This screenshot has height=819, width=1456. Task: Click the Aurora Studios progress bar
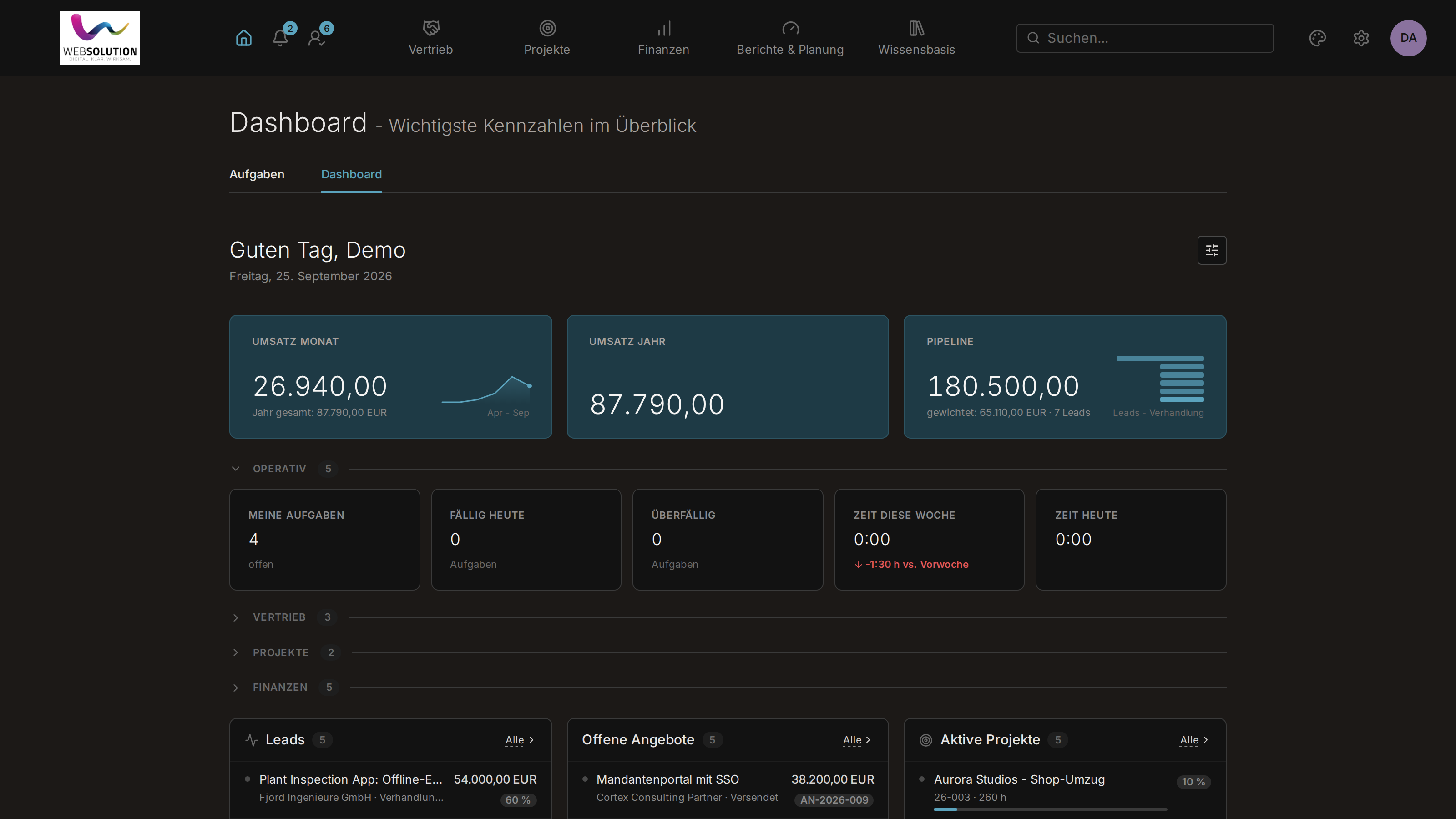pyautogui.click(x=1050, y=809)
